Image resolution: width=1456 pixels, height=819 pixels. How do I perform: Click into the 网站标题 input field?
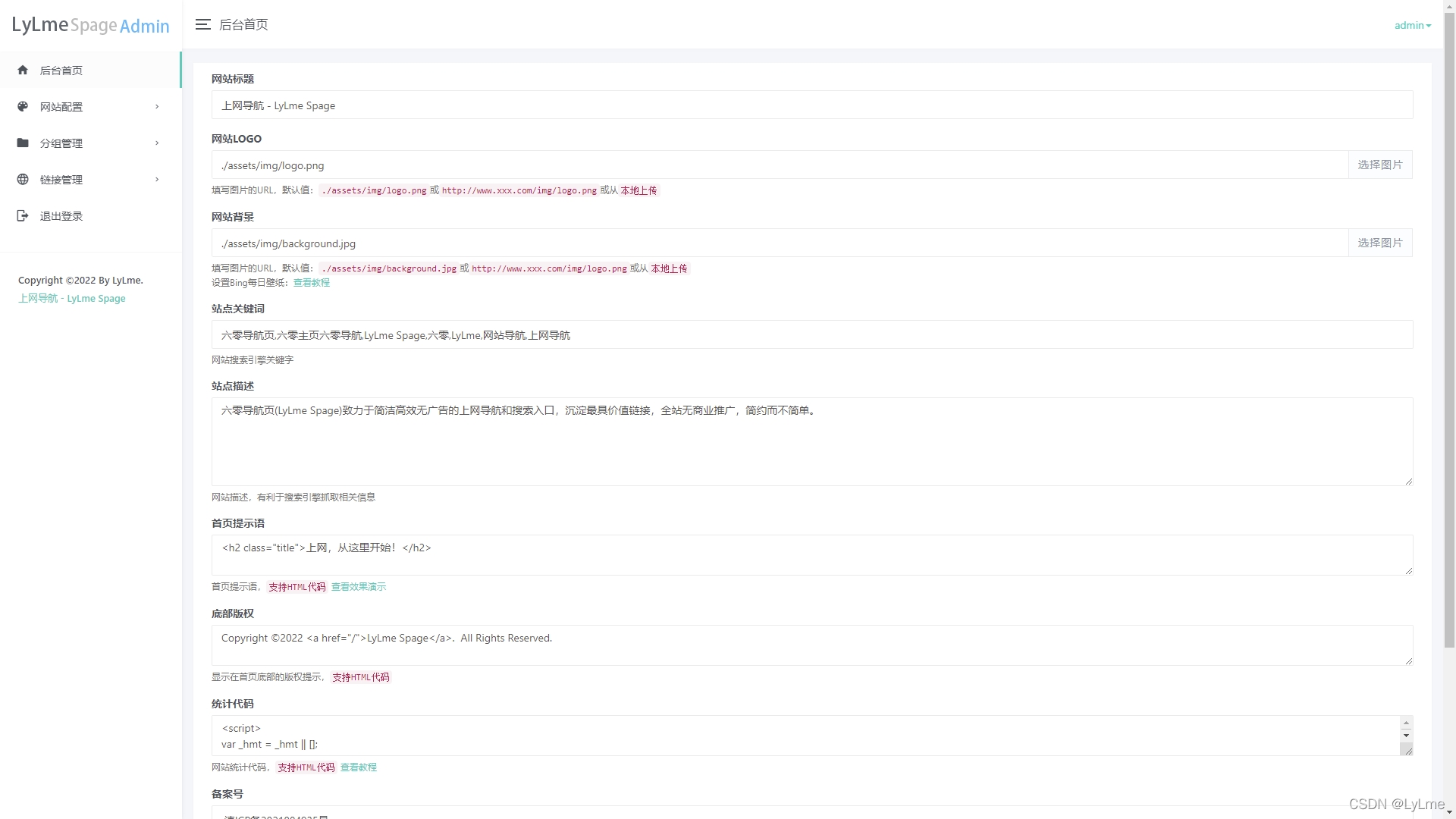811,105
